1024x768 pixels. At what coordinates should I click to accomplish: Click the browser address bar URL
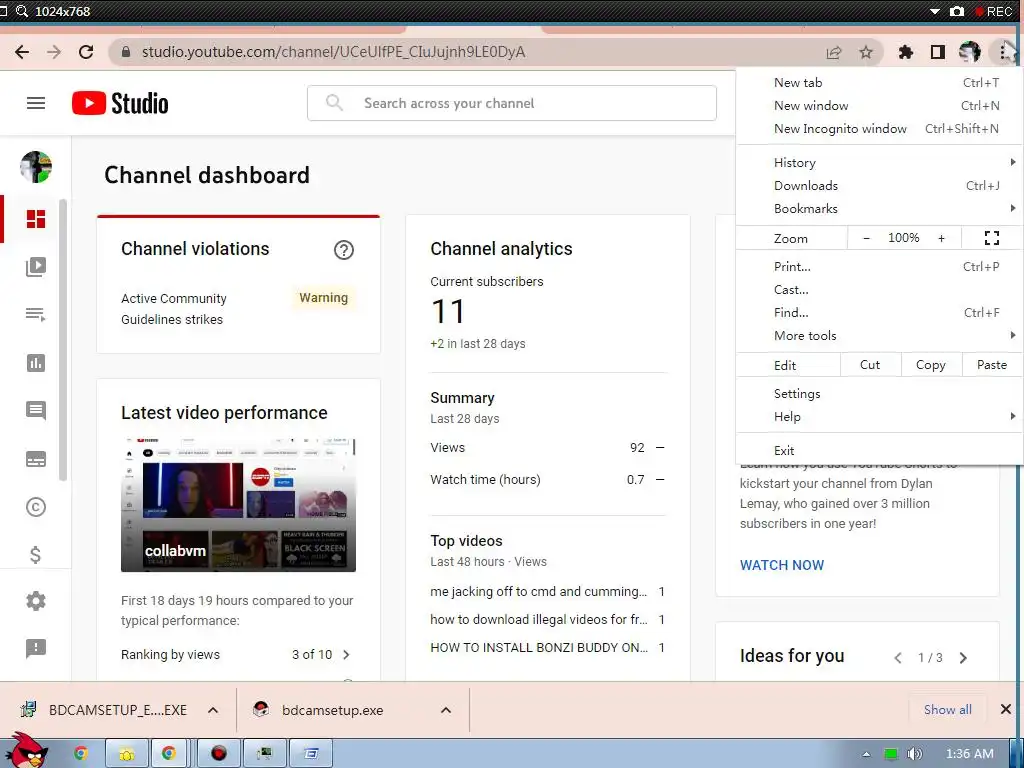[334, 52]
